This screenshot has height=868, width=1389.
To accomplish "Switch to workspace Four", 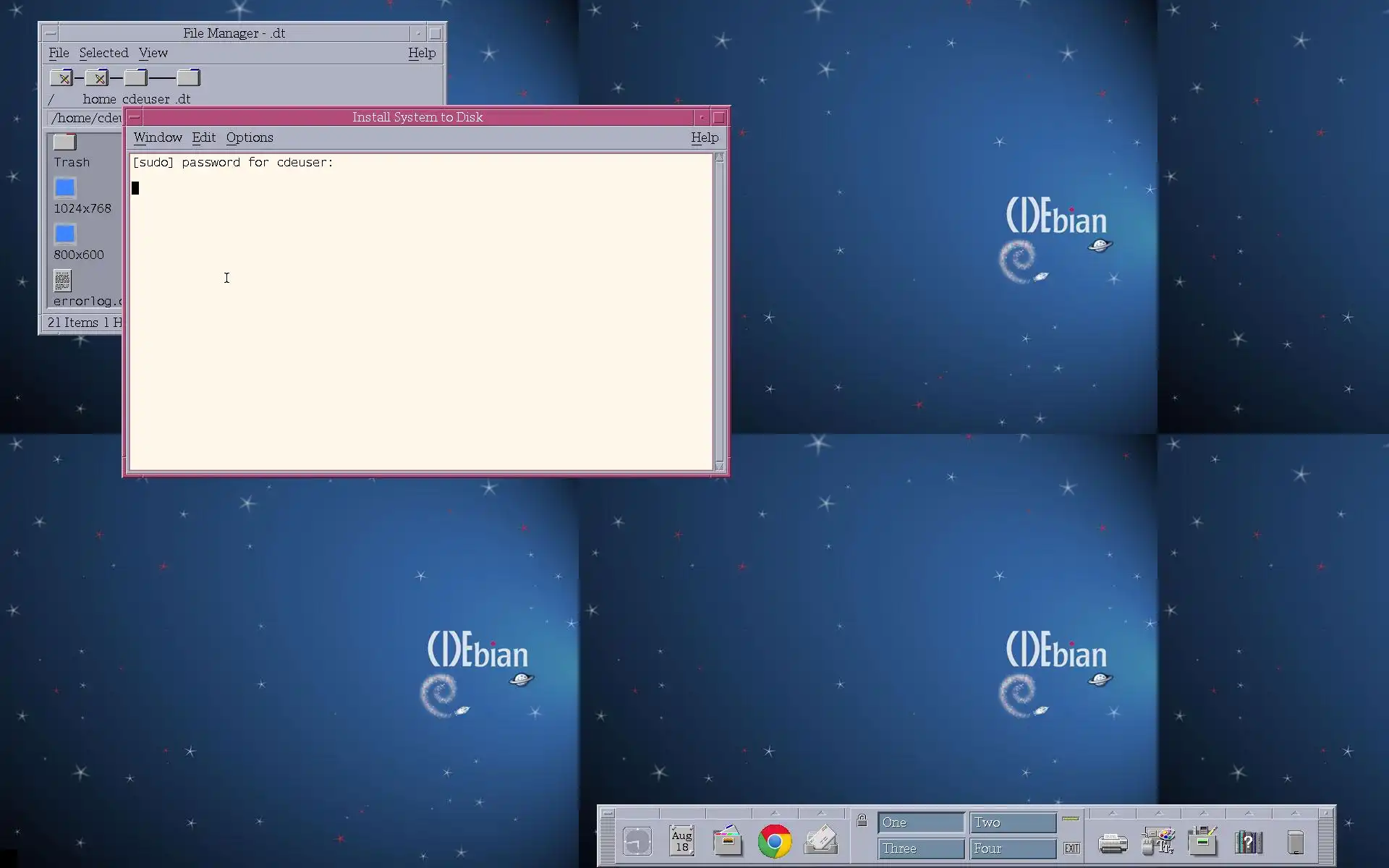I will pyautogui.click(x=1012, y=848).
